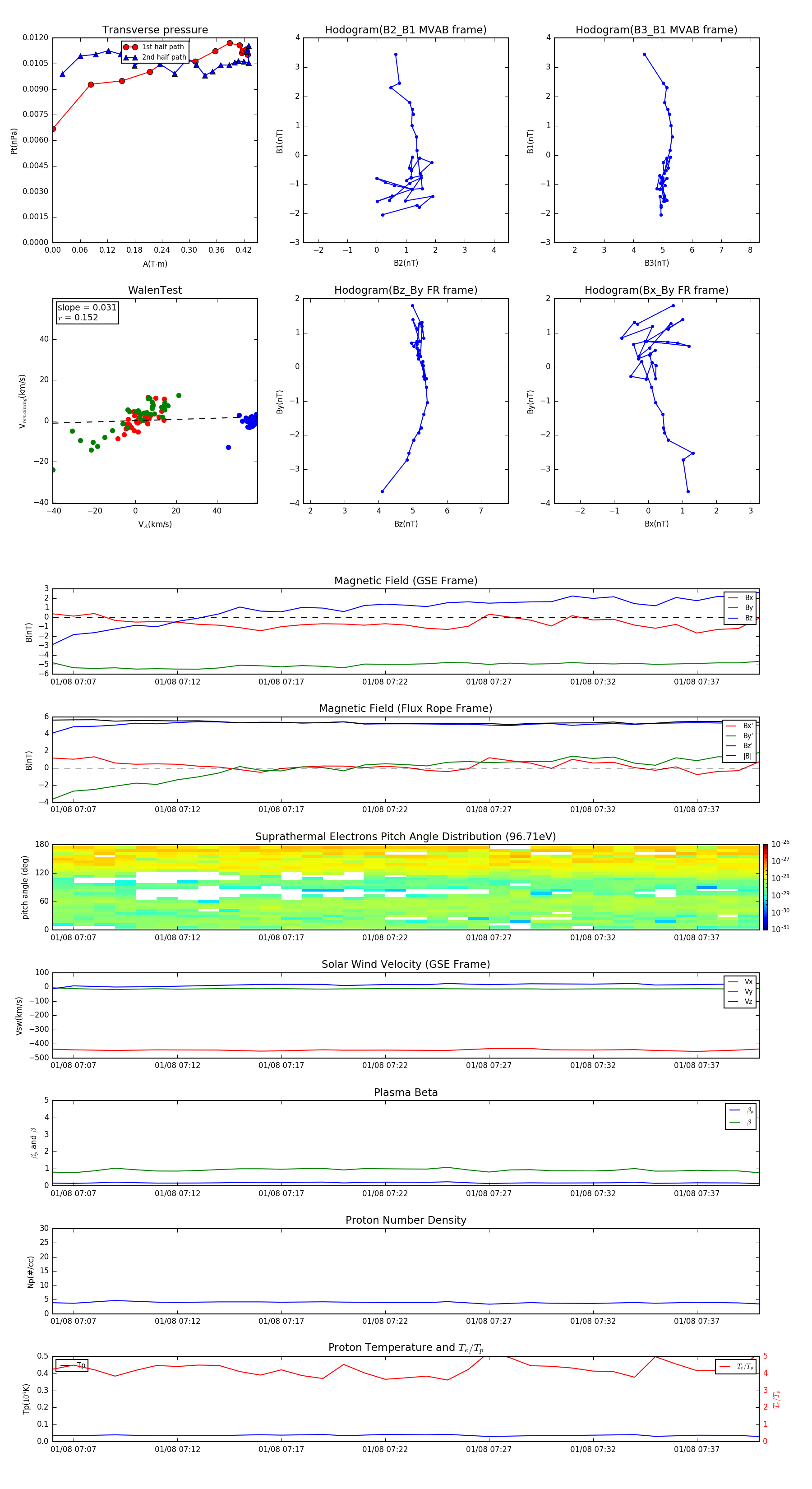Click the "pitch angle (deg)" axis label
The width and height of the screenshot is (812, 1489).
coord(25,887)
